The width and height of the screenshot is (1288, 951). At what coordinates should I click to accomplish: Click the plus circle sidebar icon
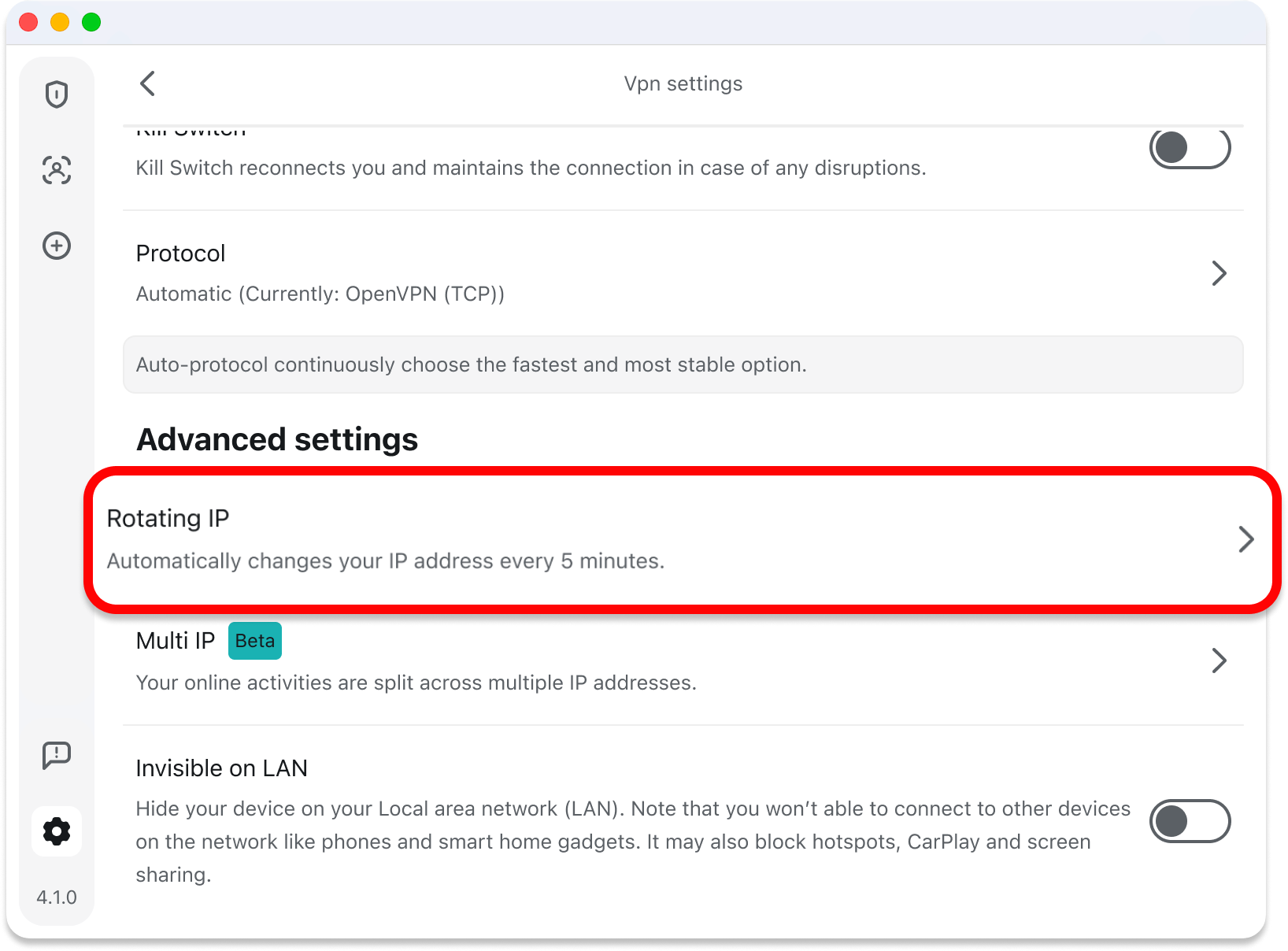(x=57, y=246)
